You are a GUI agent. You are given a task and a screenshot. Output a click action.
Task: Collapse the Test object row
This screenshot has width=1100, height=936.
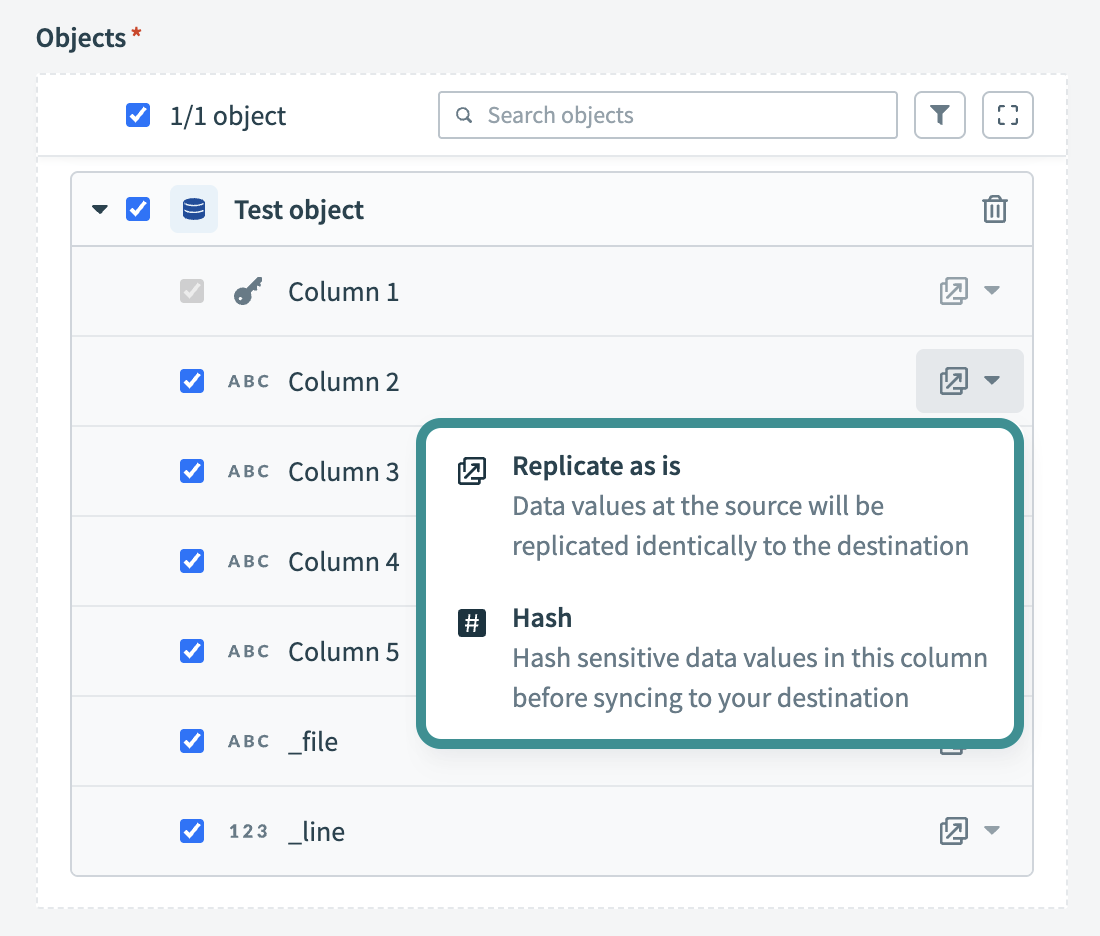tap(98, 209)
